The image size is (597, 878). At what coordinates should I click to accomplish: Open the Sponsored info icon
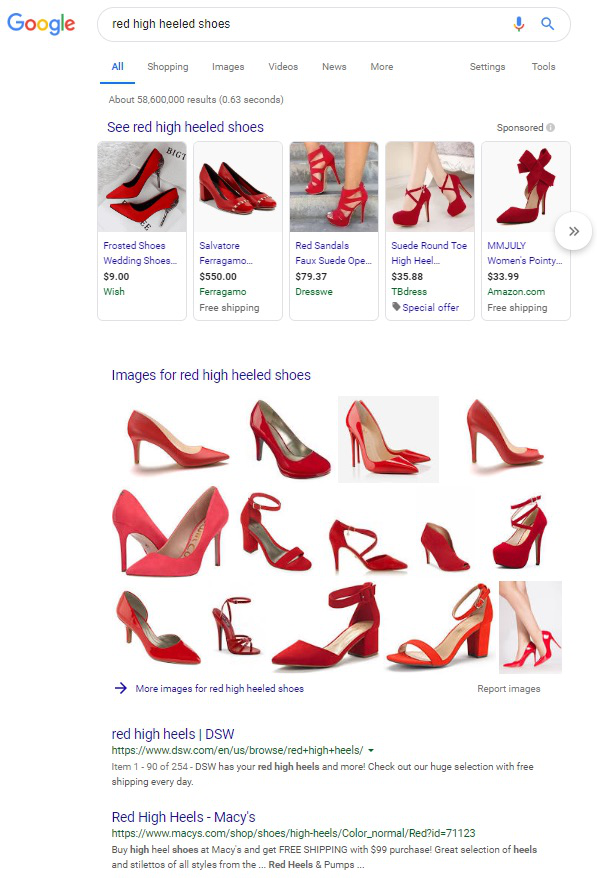(551, 128)
